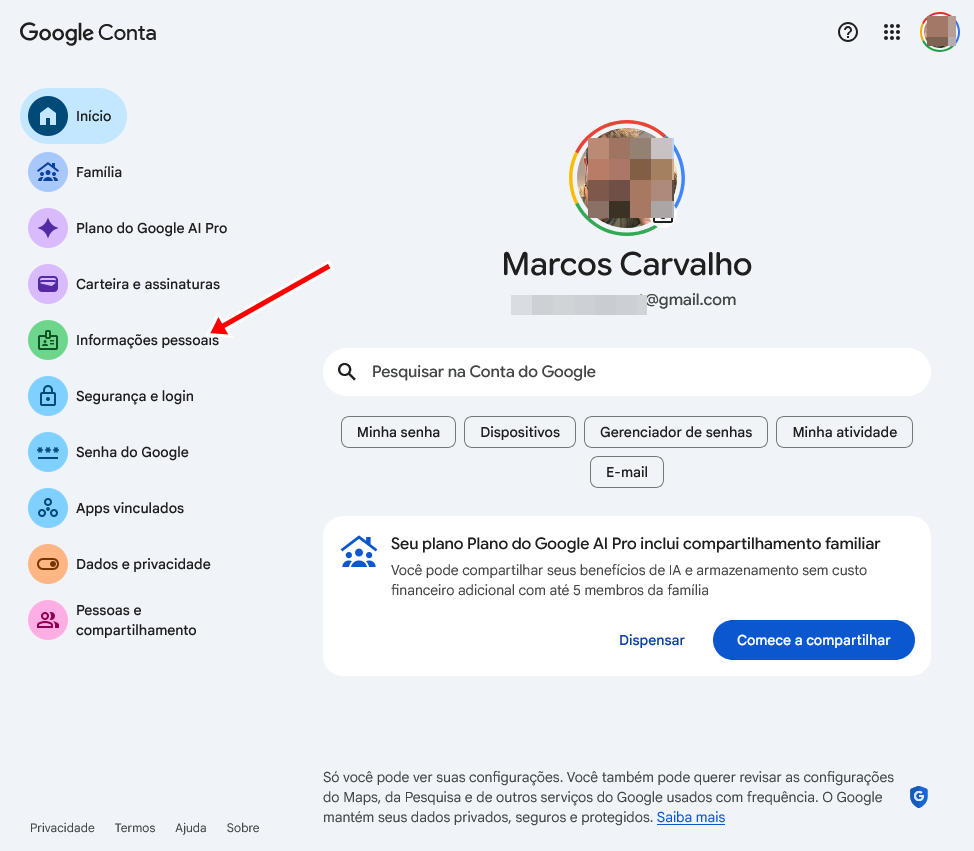This screenshot has height=851, width=974.
Task: Click the Google AI Pro sparkle icon
Action: coord(48,228)
